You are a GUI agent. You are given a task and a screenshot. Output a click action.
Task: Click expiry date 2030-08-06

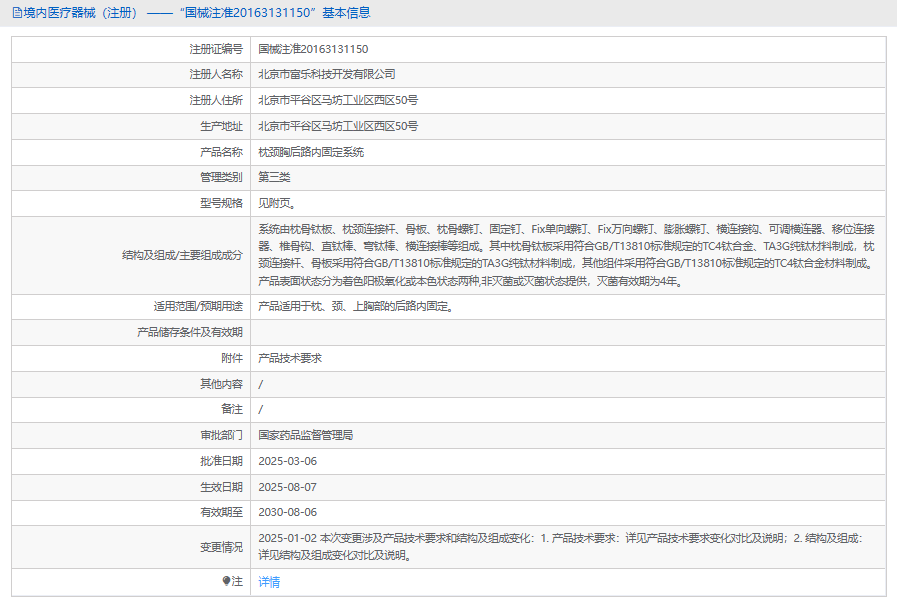[287, 512]
